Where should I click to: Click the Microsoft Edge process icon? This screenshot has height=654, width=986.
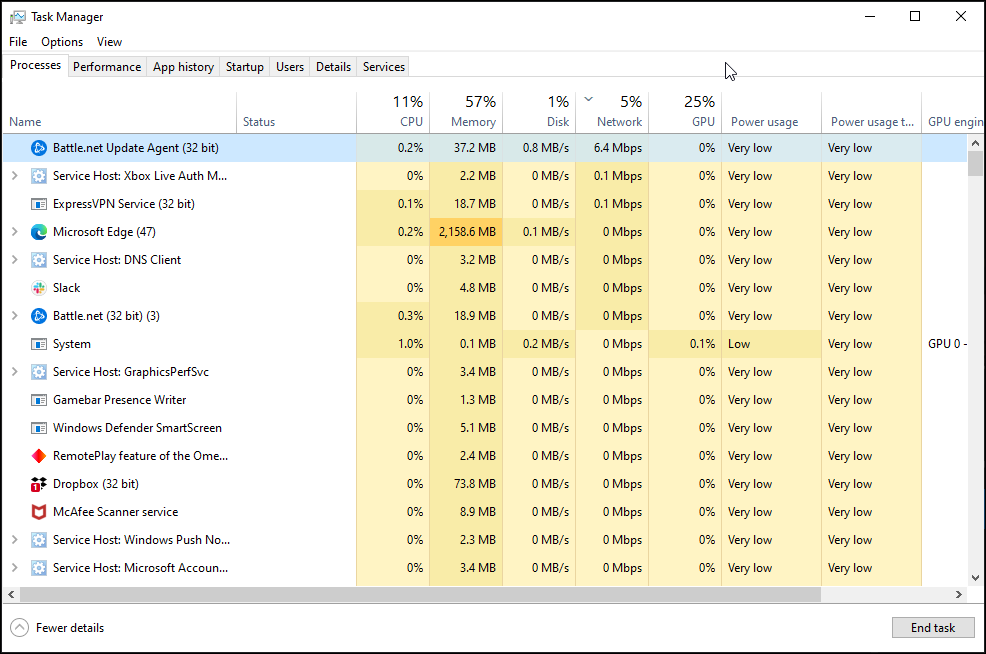click(39, 232)
